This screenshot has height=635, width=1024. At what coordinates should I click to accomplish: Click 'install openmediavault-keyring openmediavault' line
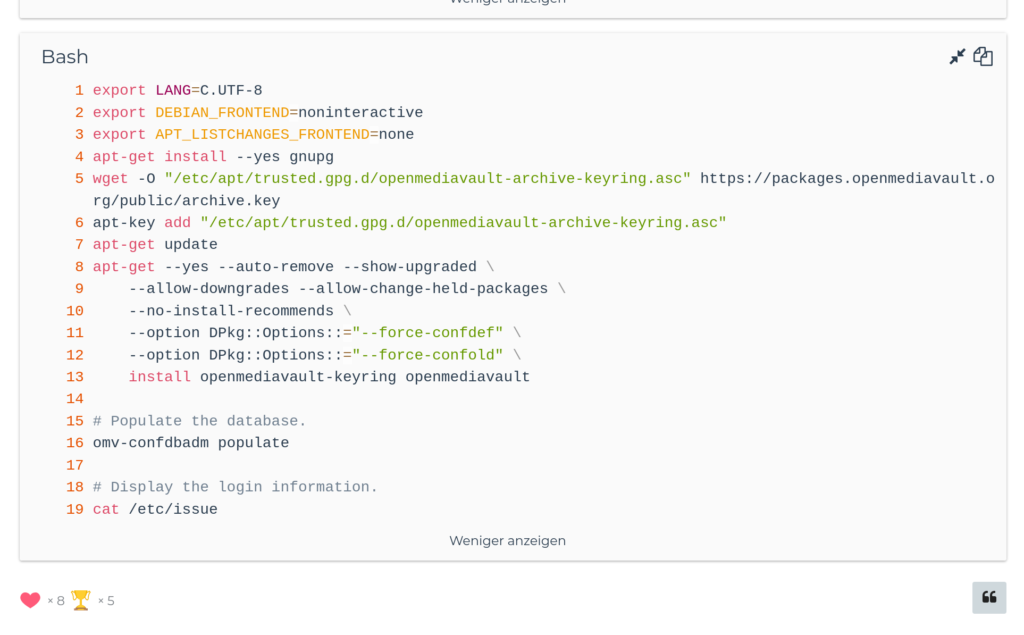click(329, 377)
